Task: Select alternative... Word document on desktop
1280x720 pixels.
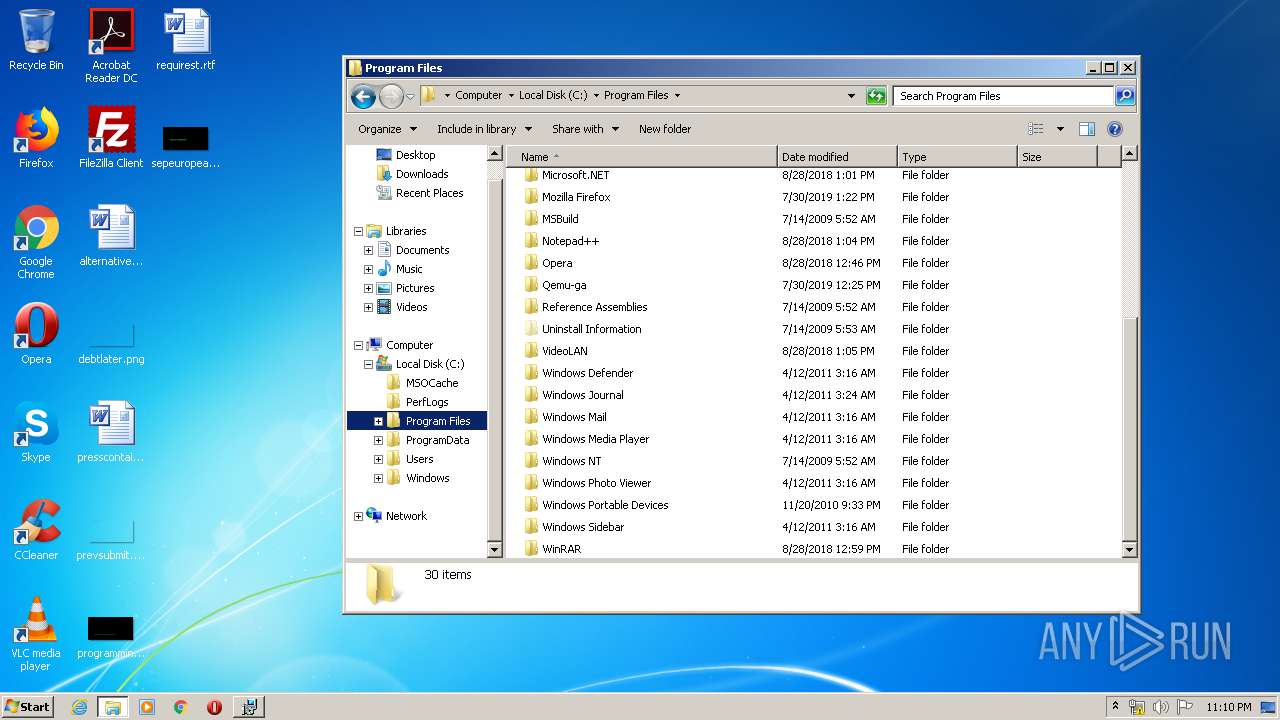Action: 111,236
